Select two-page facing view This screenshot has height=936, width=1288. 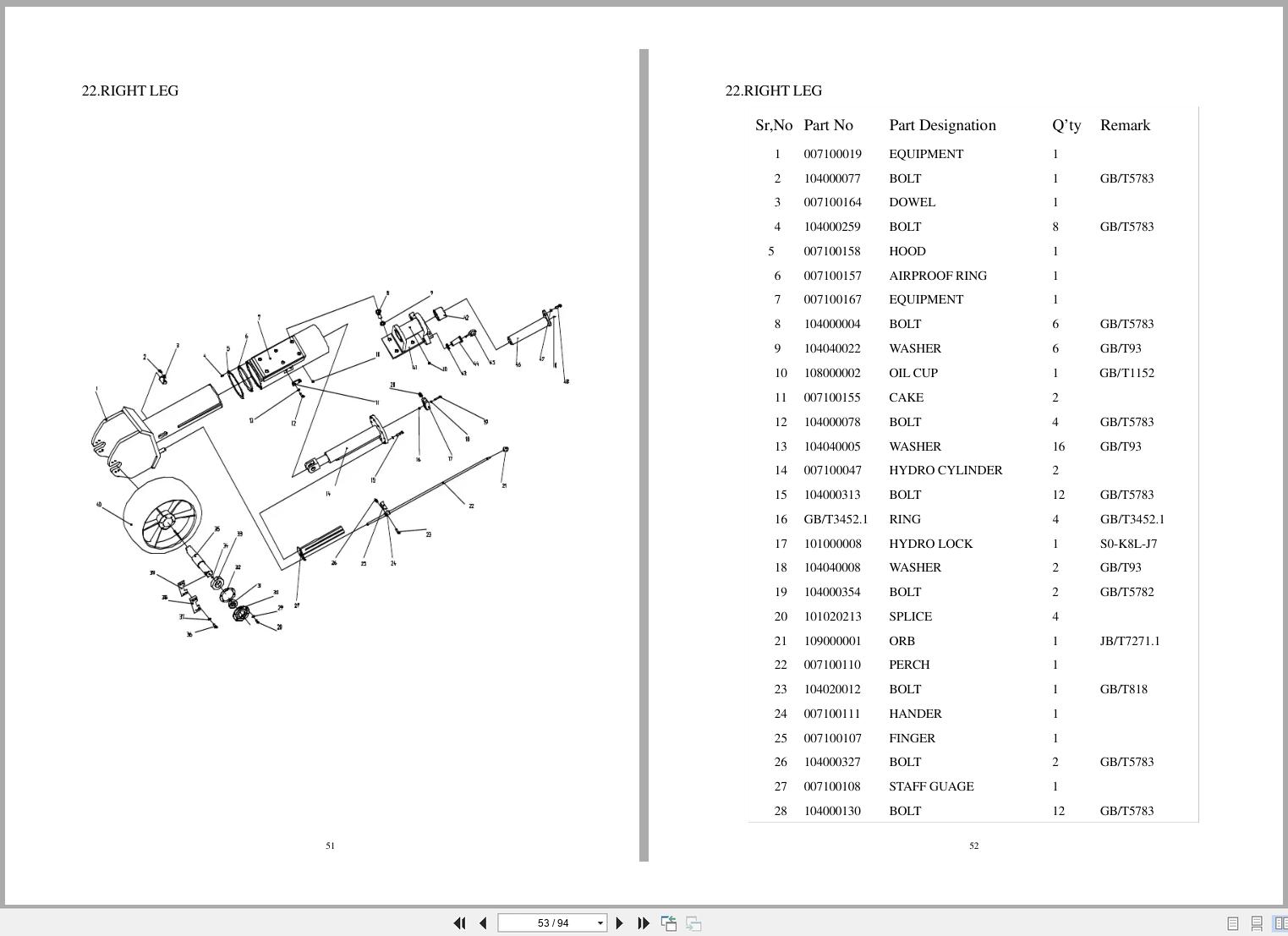tap(1280, 923)
